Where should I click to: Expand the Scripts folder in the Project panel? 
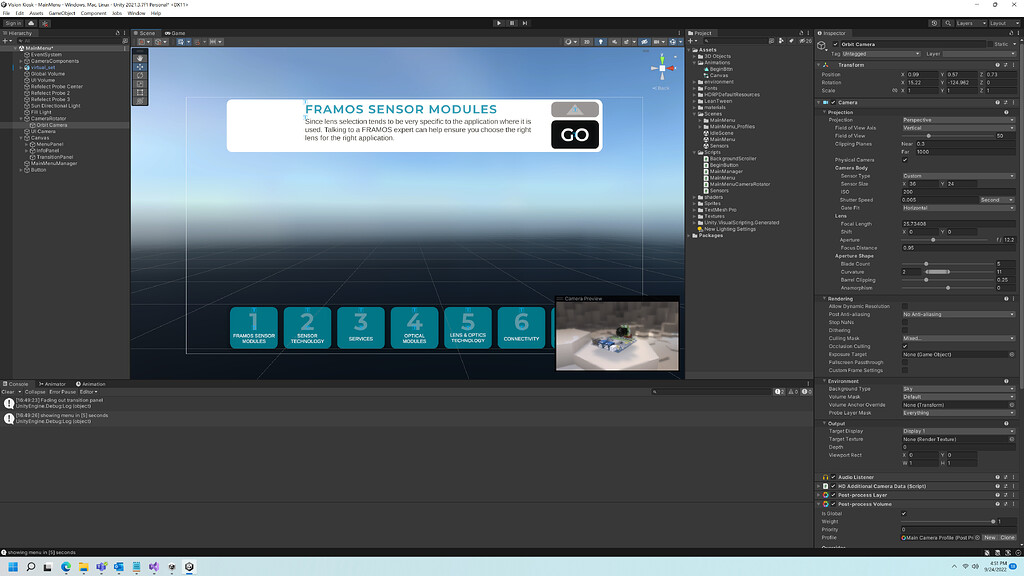[x=694, y=152]
